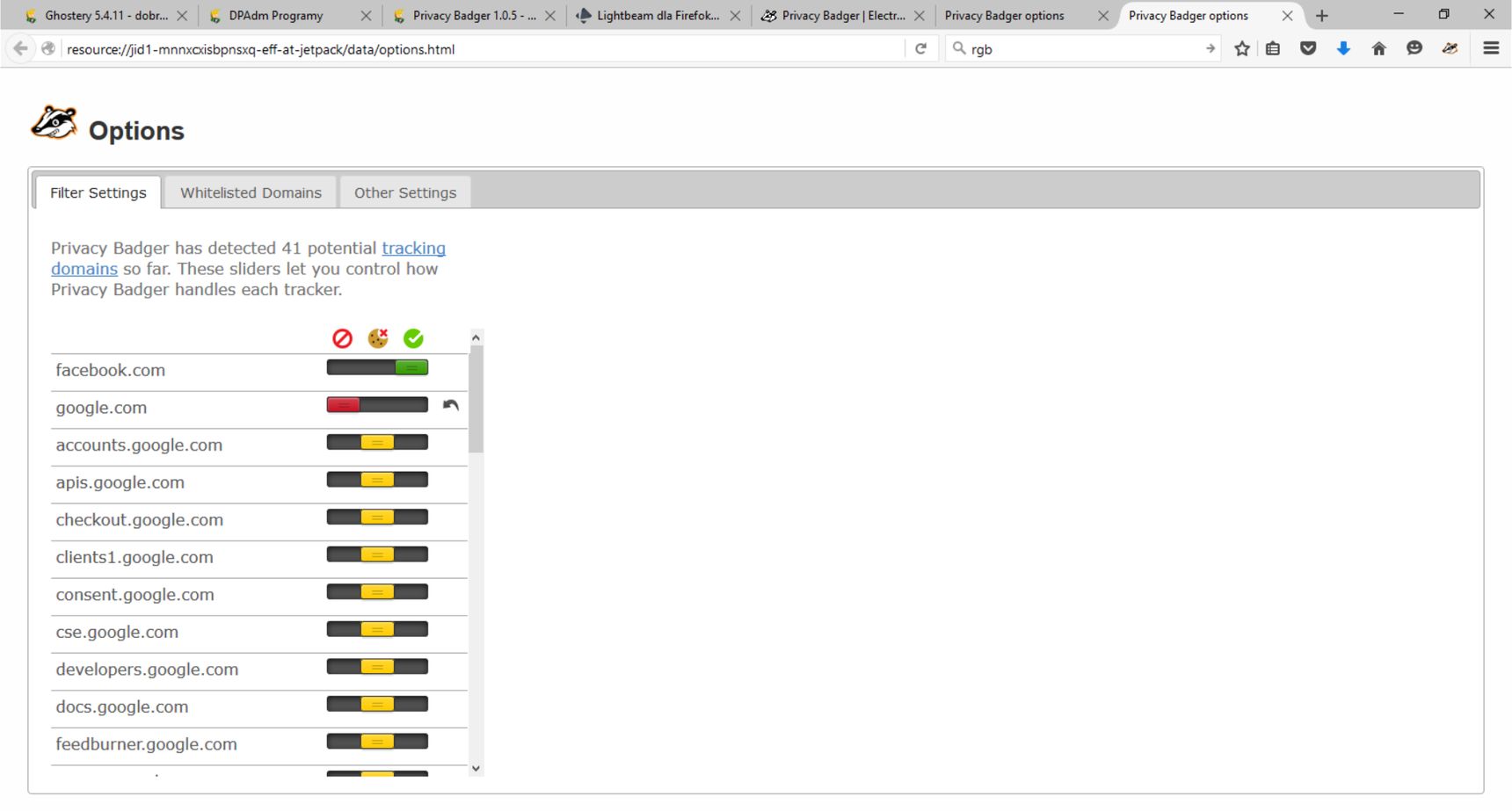1512x811 pixels.
Task: Open the bookmarks list icon
Action: click(x=1273, y=49)
